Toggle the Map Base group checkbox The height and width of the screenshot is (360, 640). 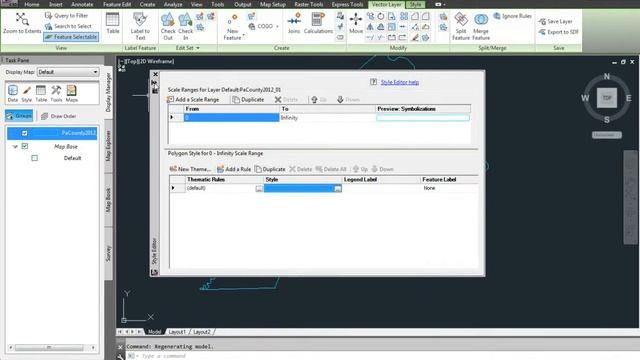(x=25, y=146)
